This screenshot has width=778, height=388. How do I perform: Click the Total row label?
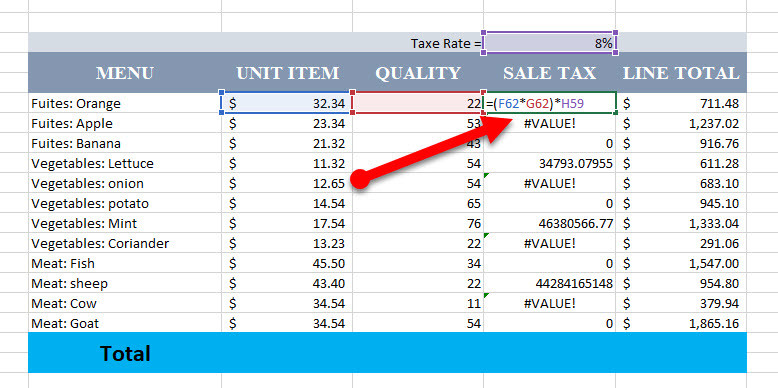(125, 353)
